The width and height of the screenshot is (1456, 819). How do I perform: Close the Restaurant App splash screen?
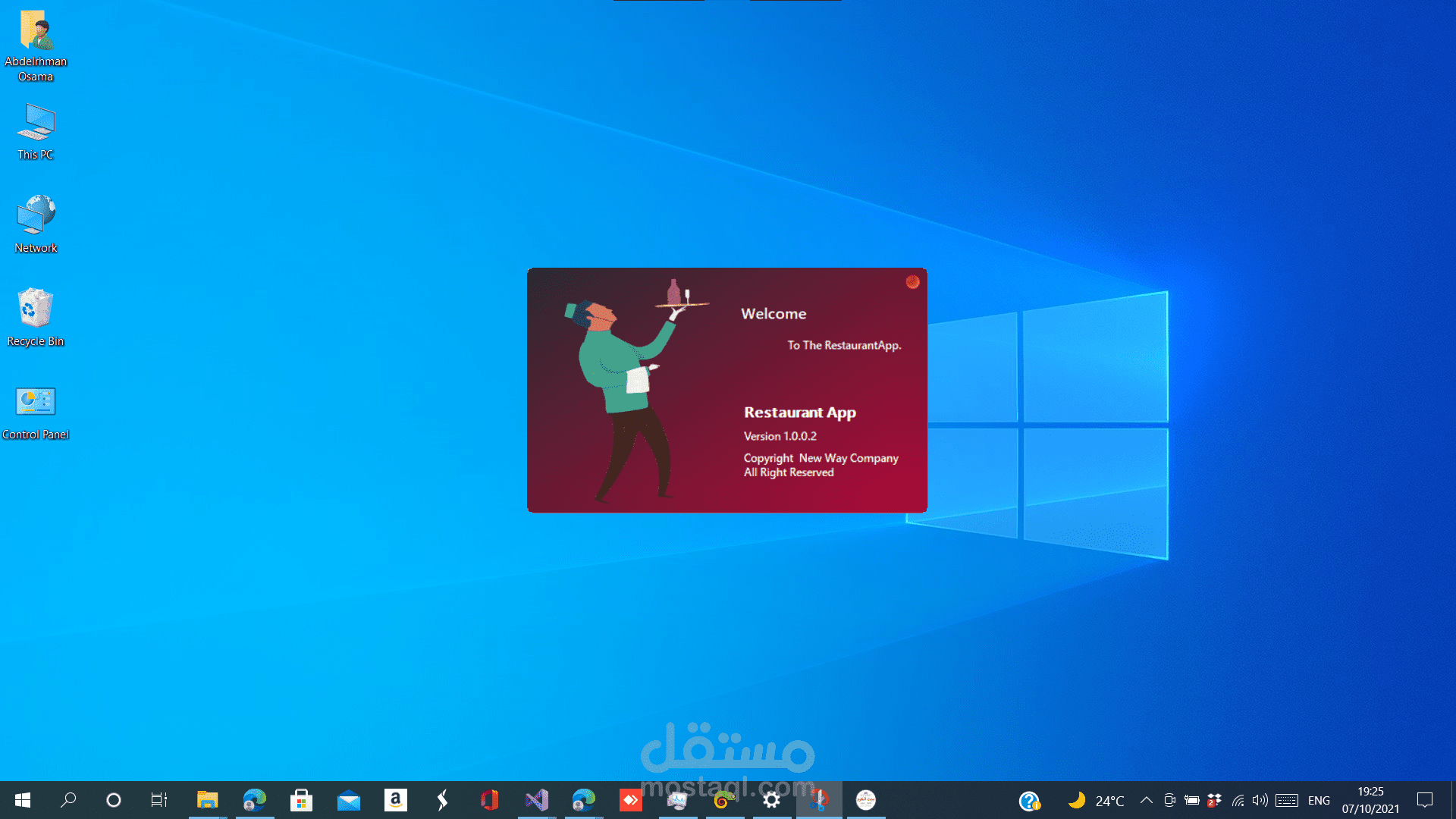click(x=912, y=282)
